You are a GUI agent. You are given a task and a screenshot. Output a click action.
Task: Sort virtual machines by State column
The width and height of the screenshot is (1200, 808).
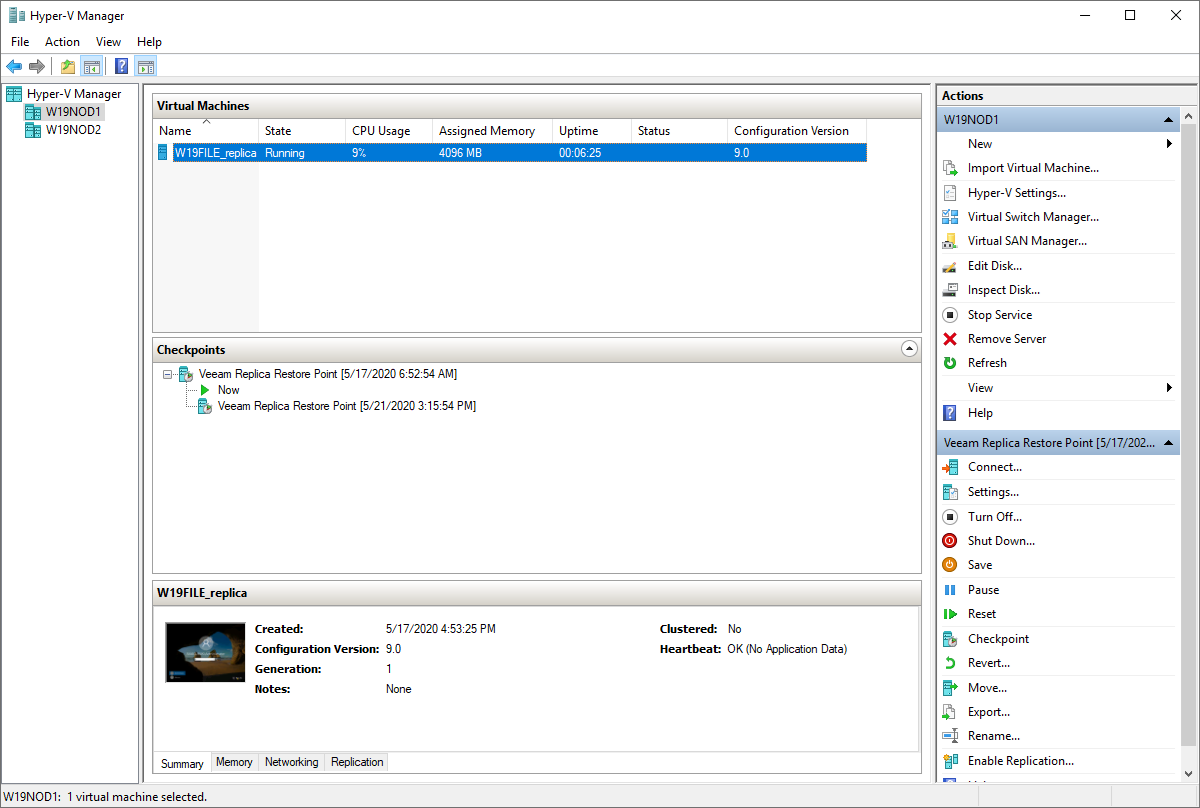[x=302, y=131]
